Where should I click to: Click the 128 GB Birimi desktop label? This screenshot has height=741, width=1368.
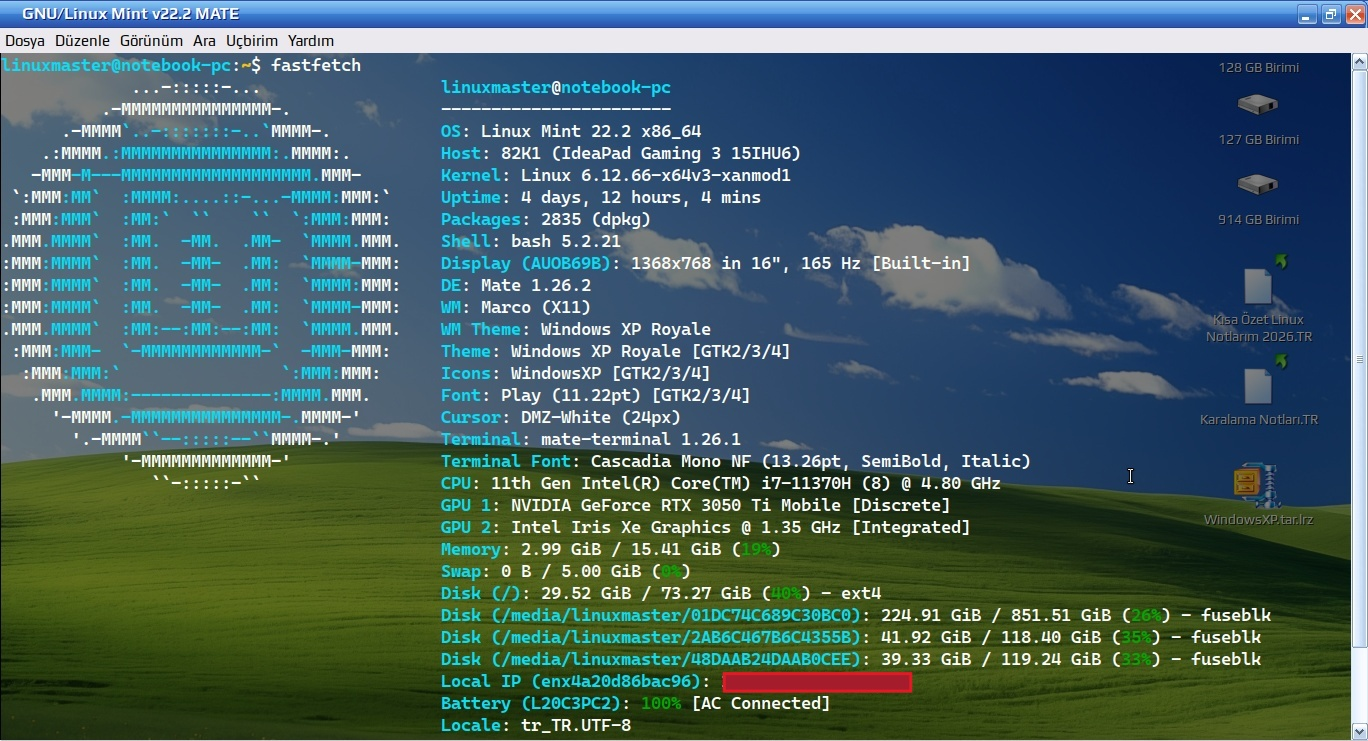click(1258, 68)
